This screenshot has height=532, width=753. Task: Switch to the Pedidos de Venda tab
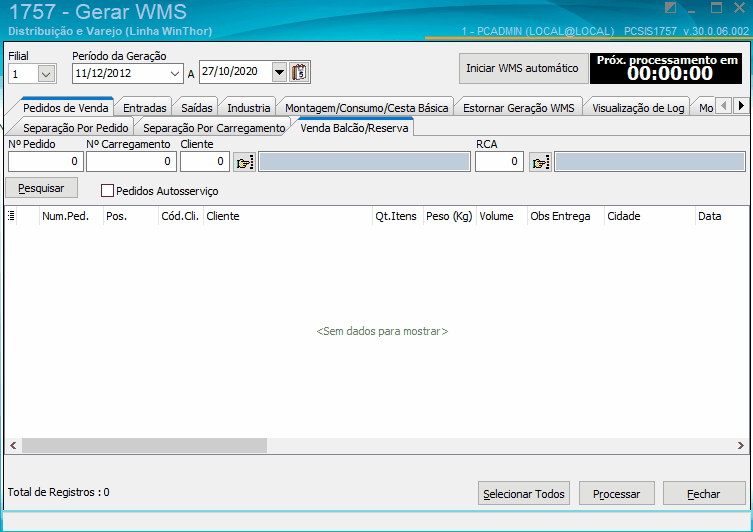tap(66, 108)
